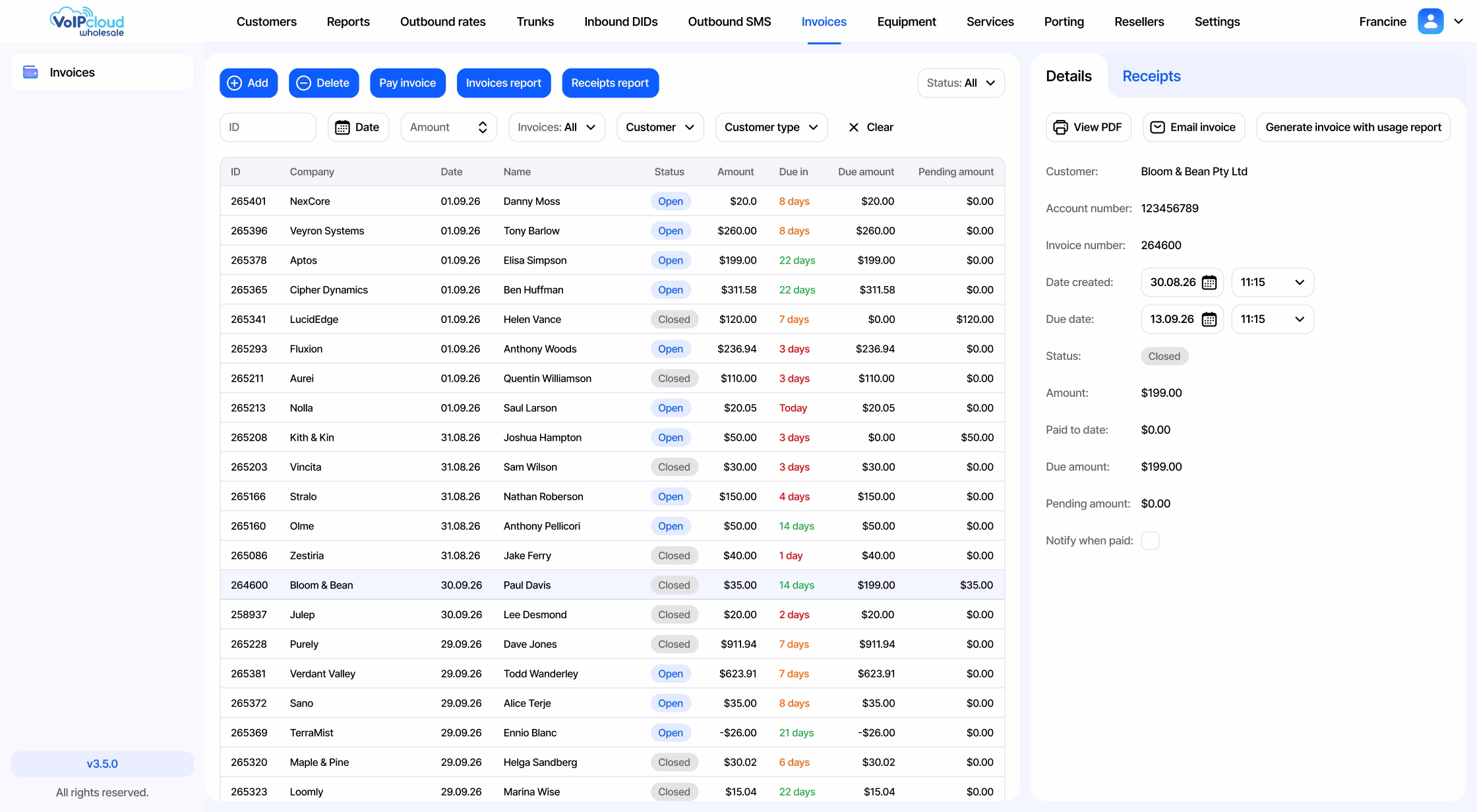
Task: Click the Pending amount column header
Action: (955, 172)
